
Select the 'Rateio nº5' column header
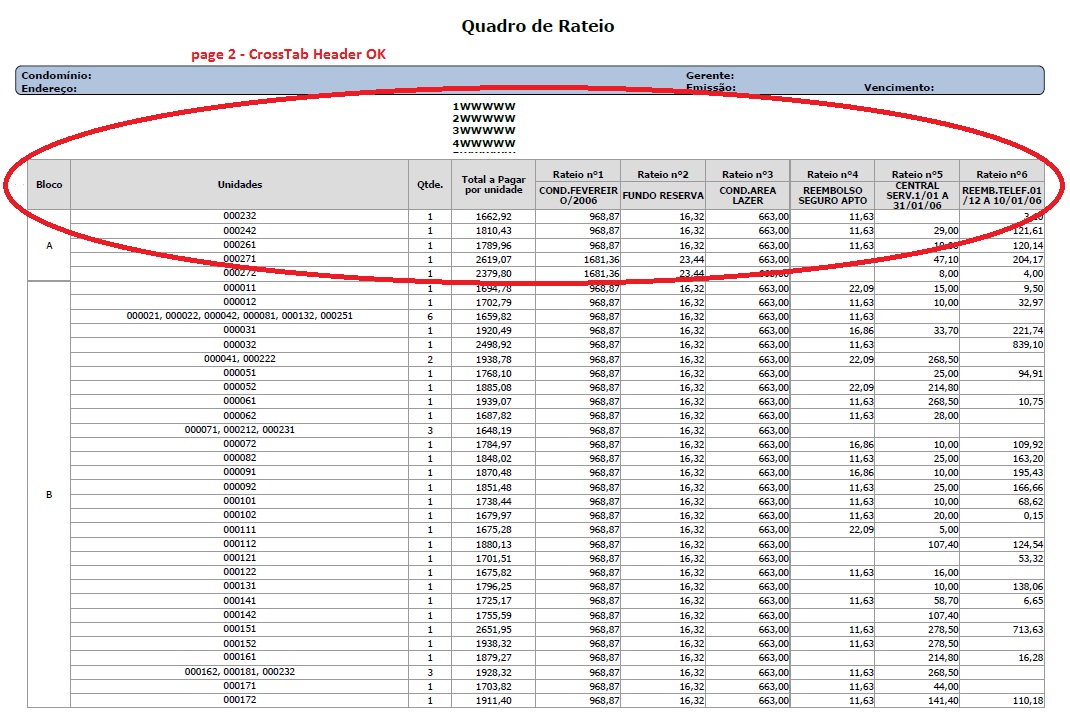917,174
